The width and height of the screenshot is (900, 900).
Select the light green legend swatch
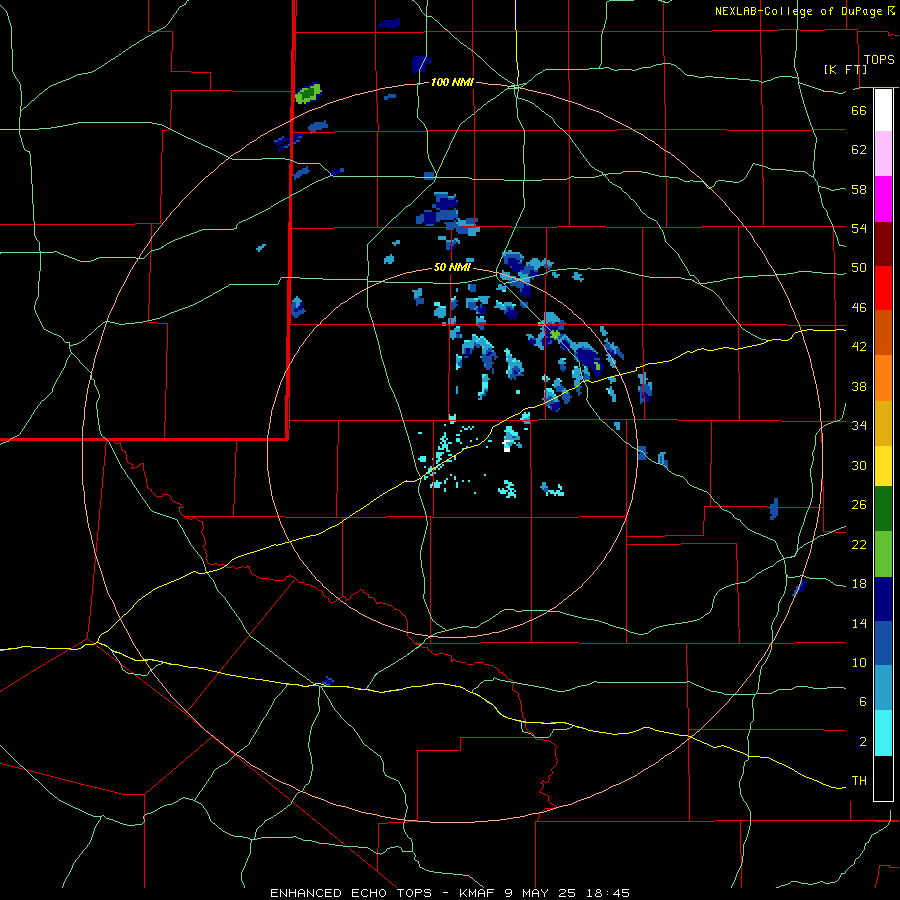[883, 554]
